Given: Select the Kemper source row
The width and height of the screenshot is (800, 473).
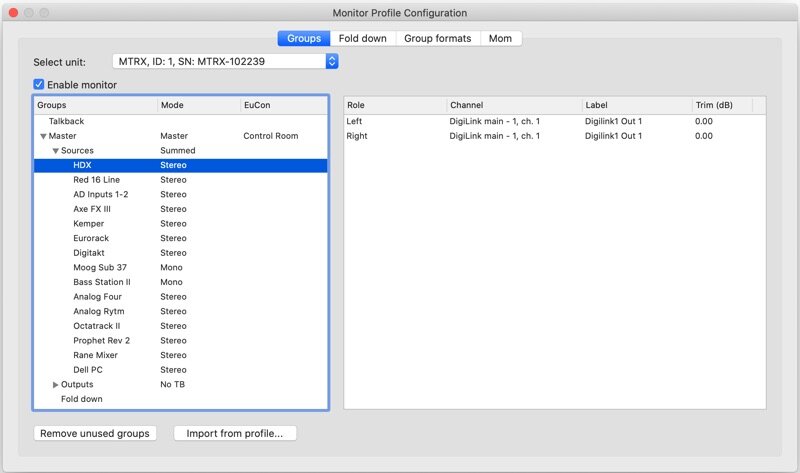Looking at the screenshot, I should point(181,223).
